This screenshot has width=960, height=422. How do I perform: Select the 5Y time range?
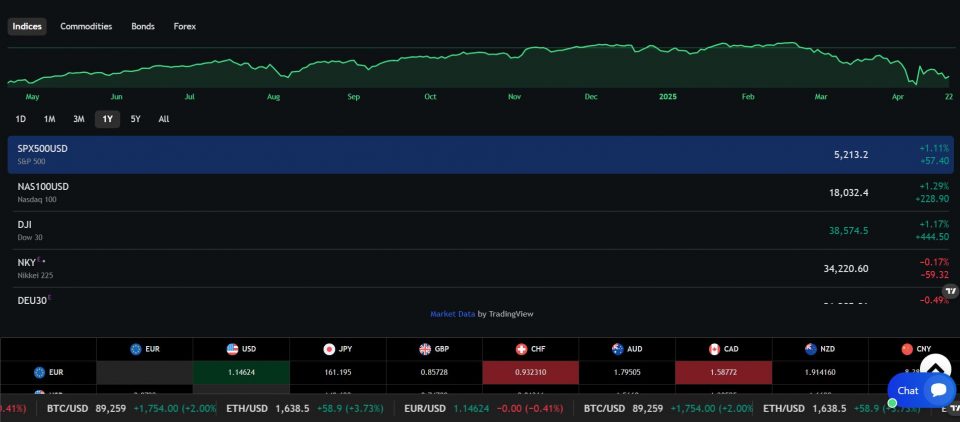point(136,119)
